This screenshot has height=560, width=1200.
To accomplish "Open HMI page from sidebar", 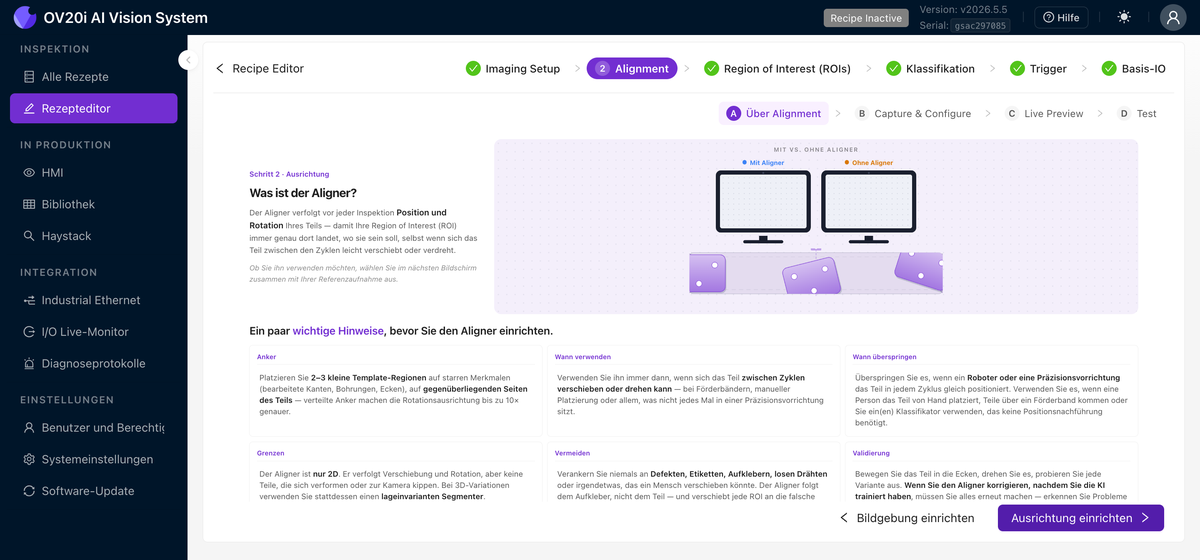I will click(x=94, y=172).
